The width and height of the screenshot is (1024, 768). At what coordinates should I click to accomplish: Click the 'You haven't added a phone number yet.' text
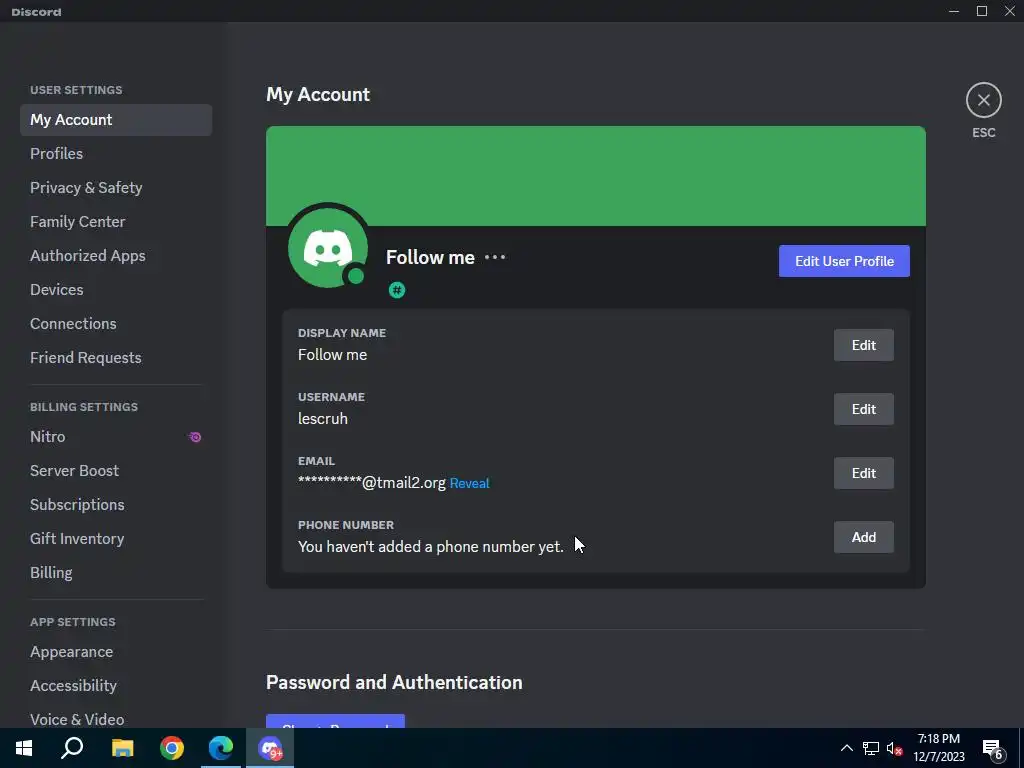pos(430,547)
